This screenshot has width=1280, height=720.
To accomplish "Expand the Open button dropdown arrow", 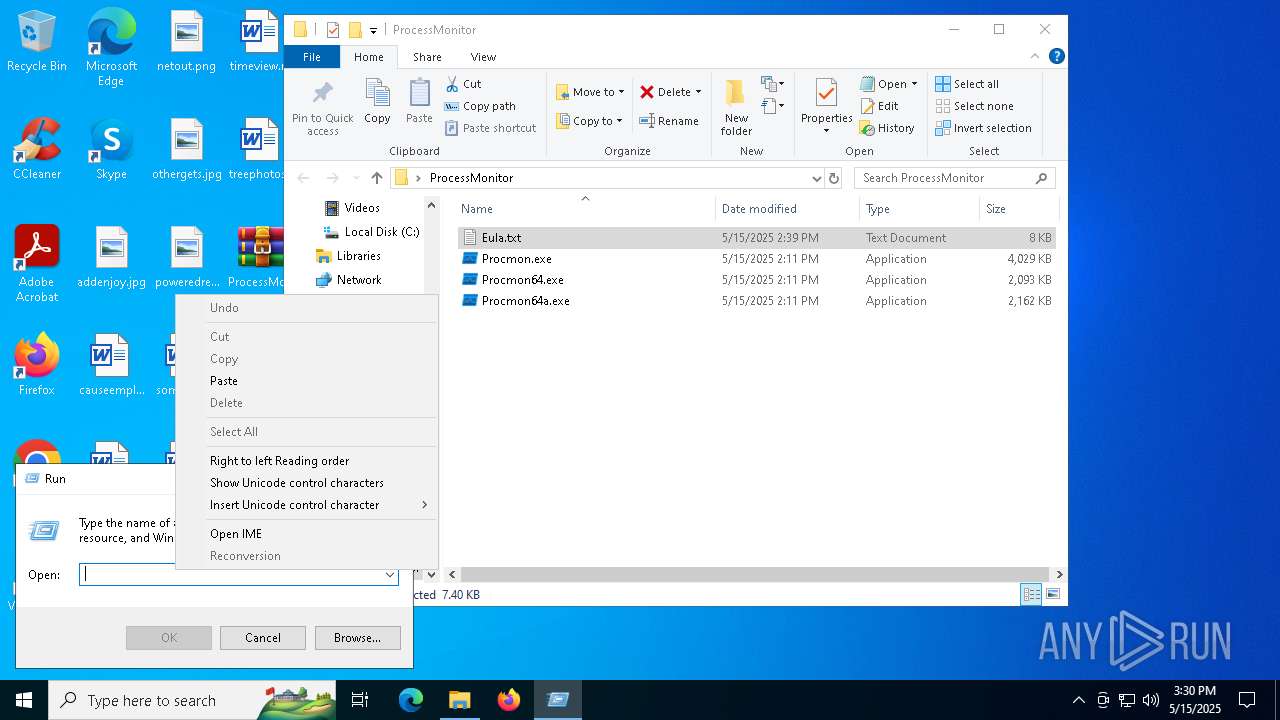I will point(914,84).
